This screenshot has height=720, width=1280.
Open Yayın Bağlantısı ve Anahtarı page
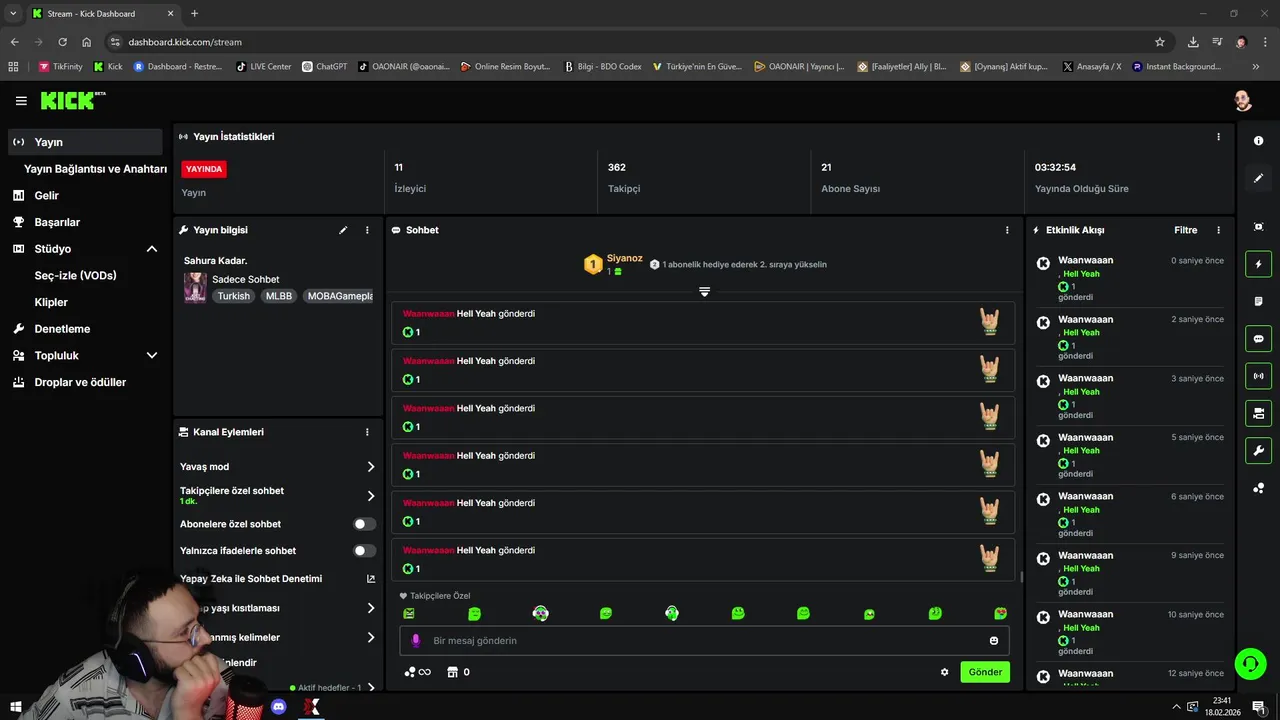click(x=95, y=169)
